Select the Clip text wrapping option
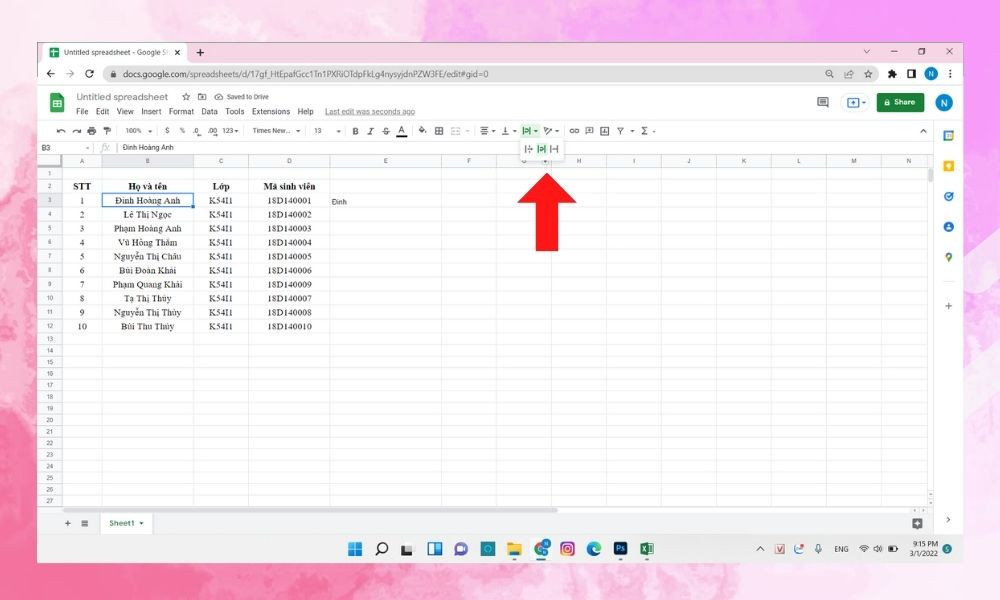This screenshot has width=1000, height=600. pos(554,149)
